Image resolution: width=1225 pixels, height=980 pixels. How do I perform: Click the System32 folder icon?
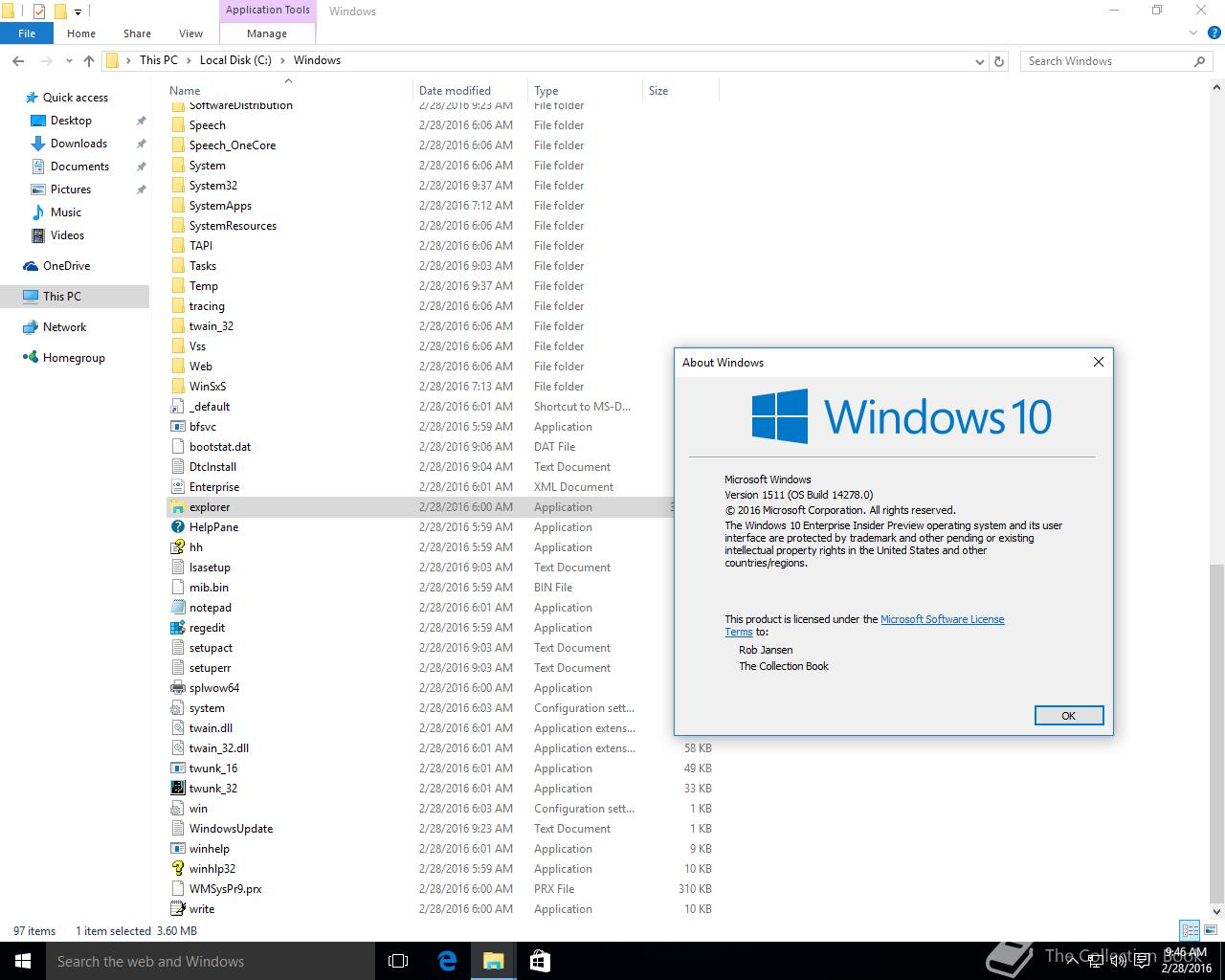(x=177, y=186)
